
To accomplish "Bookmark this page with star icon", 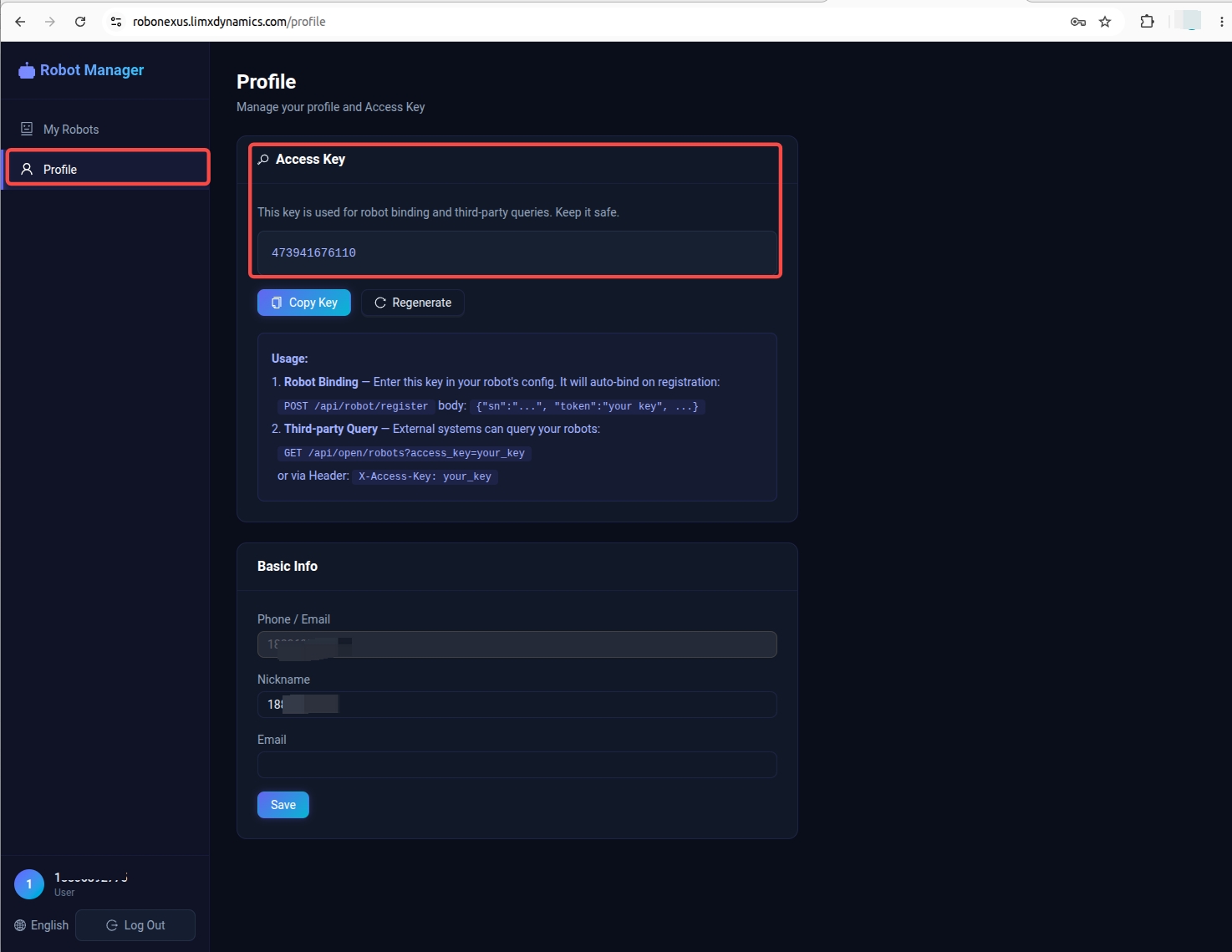I will point(1105,22).
